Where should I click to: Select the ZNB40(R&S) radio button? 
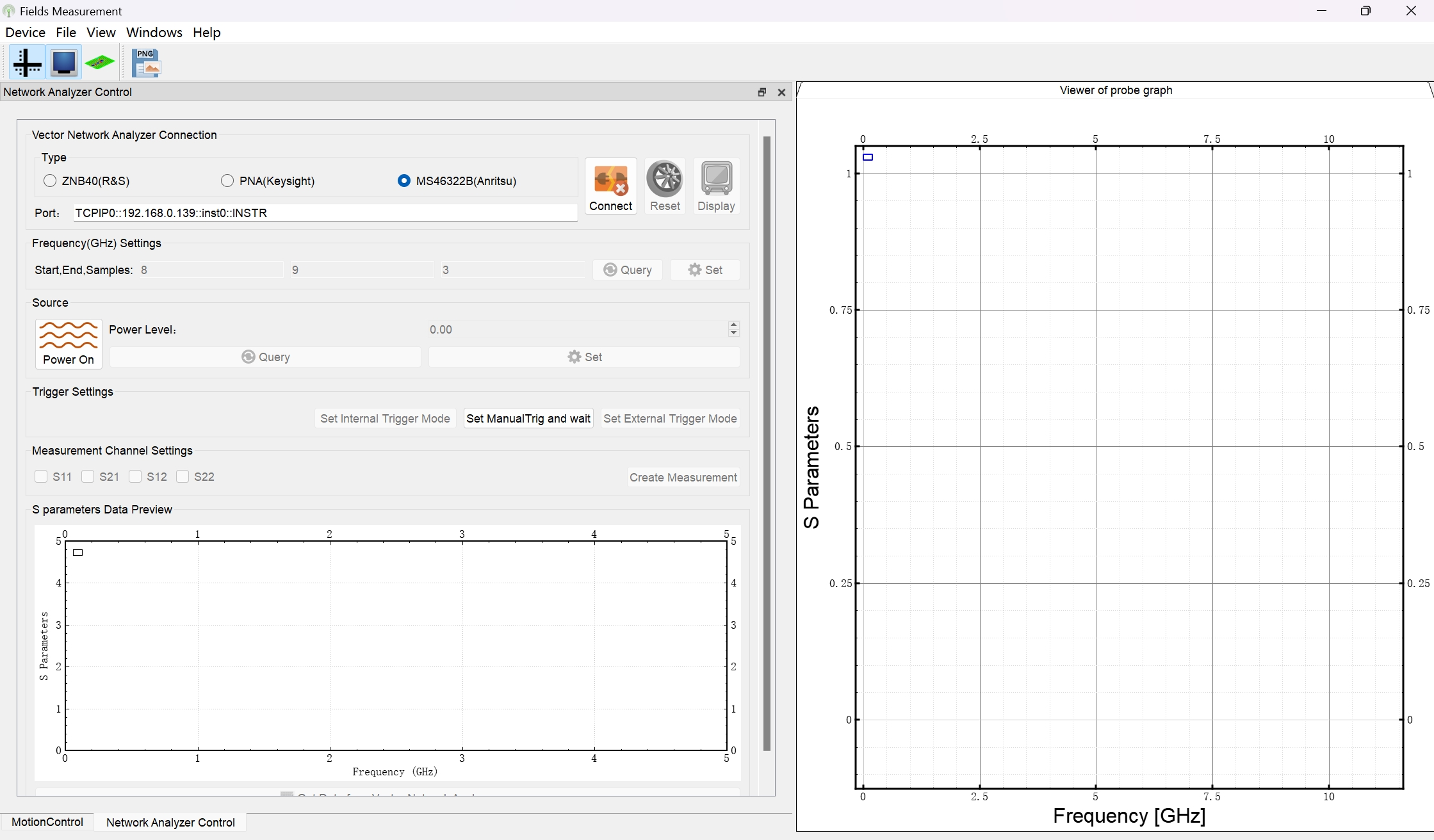(x=50, y=181)
